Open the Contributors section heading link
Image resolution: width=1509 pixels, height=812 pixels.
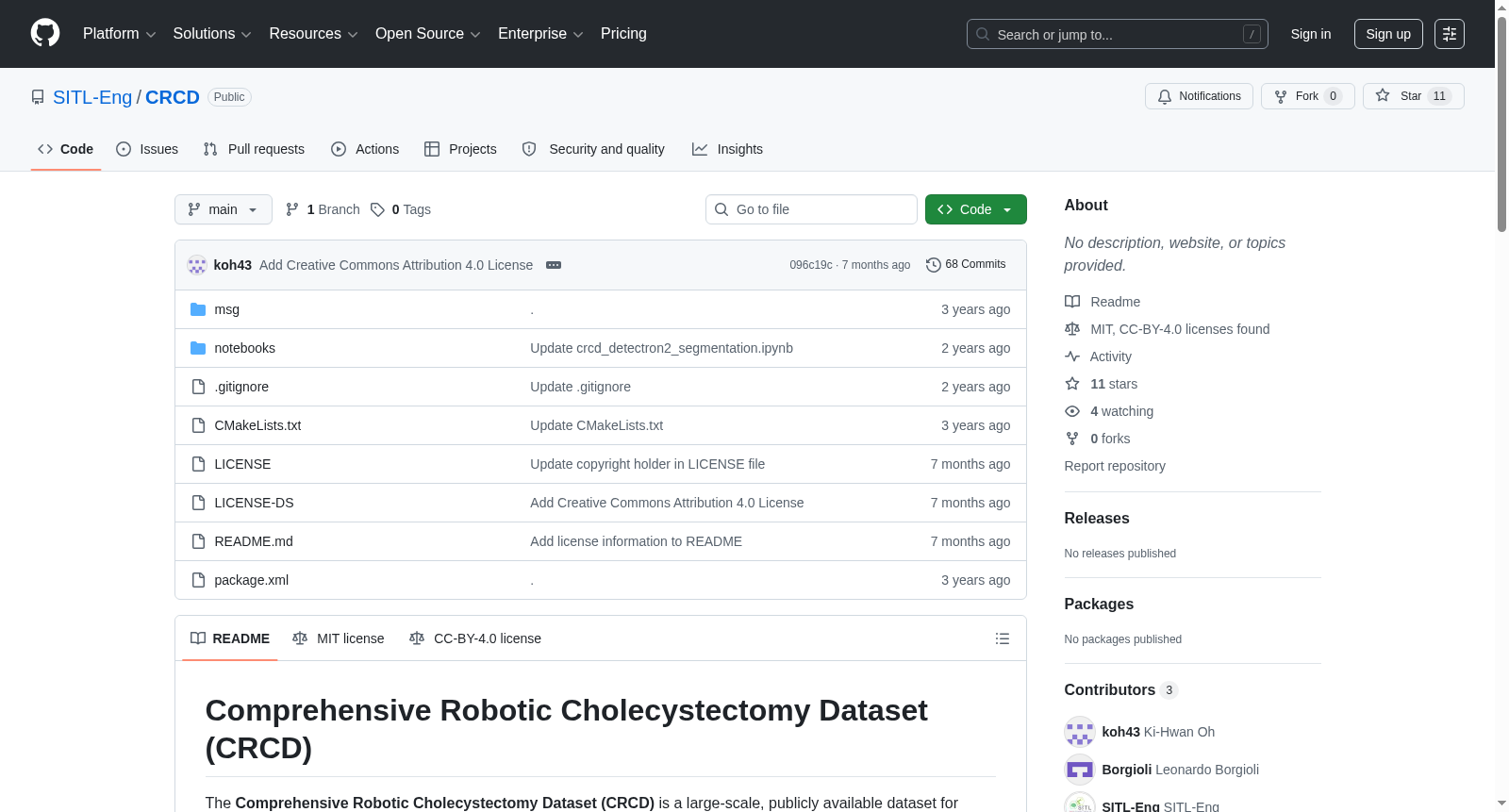[1121, 690]
